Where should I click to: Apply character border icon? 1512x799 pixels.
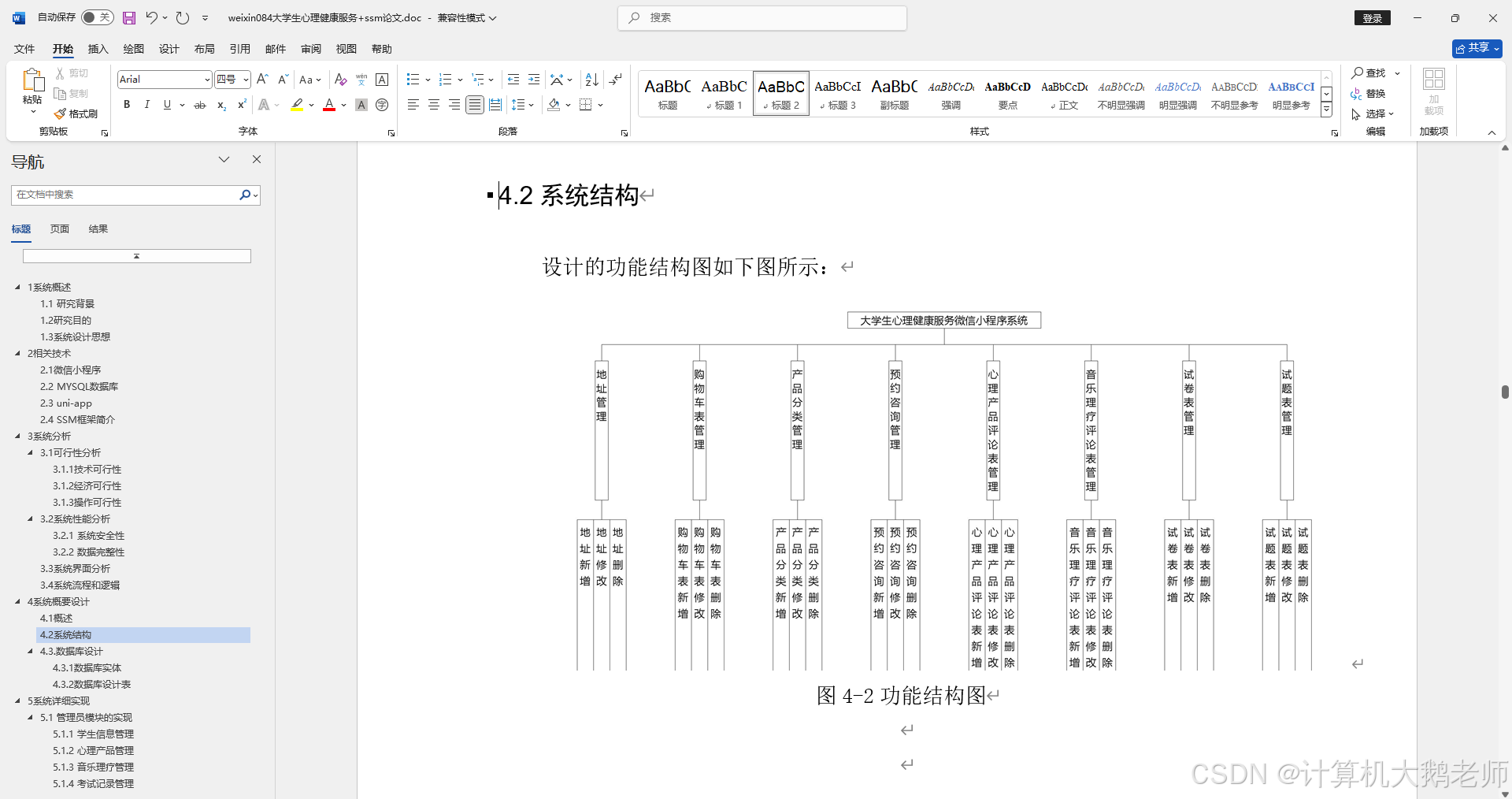click(382, 80)
